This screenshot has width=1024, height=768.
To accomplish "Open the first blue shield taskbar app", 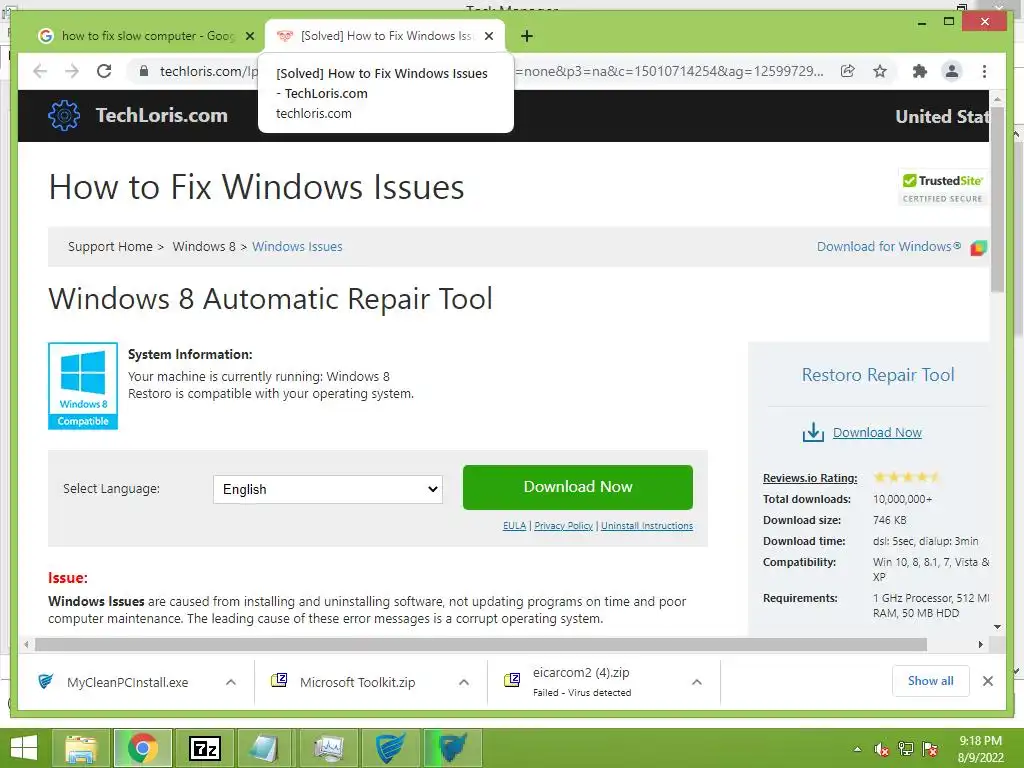I will 391,748.
